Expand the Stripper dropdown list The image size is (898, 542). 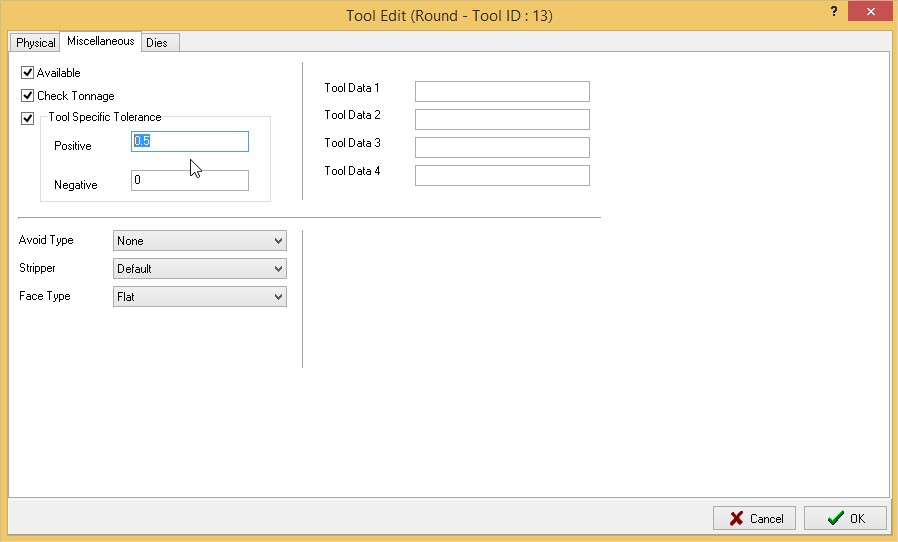coord(200,269)
